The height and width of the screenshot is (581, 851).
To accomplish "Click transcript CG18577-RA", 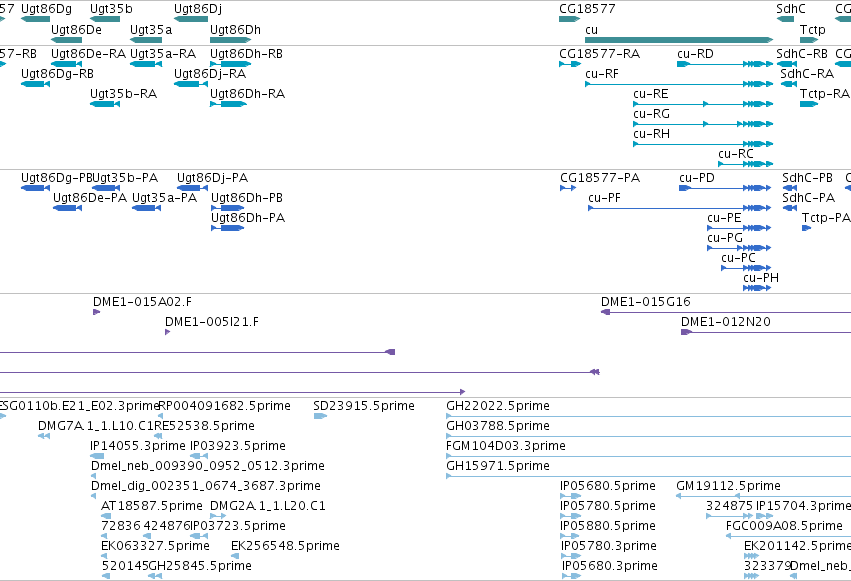I will pyautogui.click(x=570, y=64).
